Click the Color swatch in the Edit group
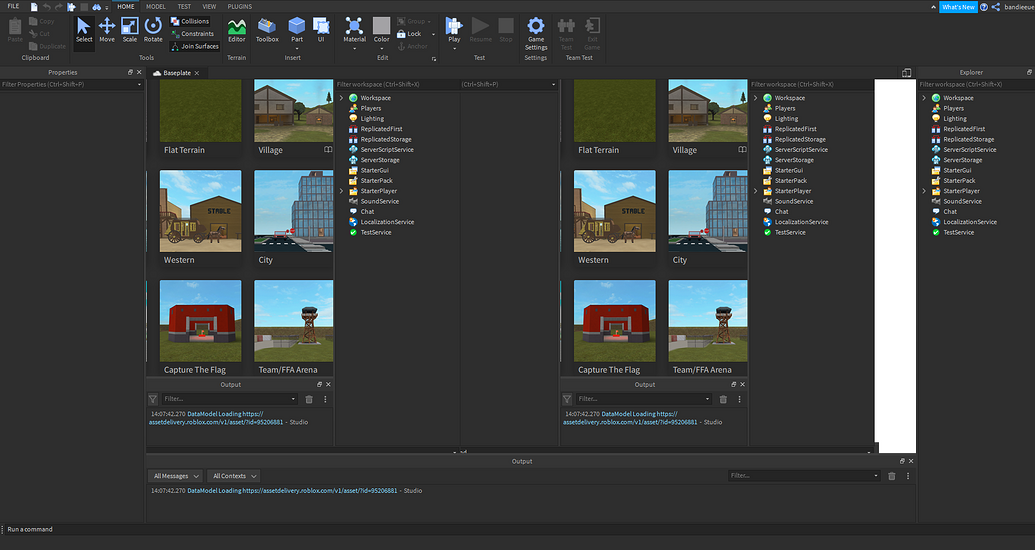The width and height of the screenshot is (1035, 550). point(382,28)
